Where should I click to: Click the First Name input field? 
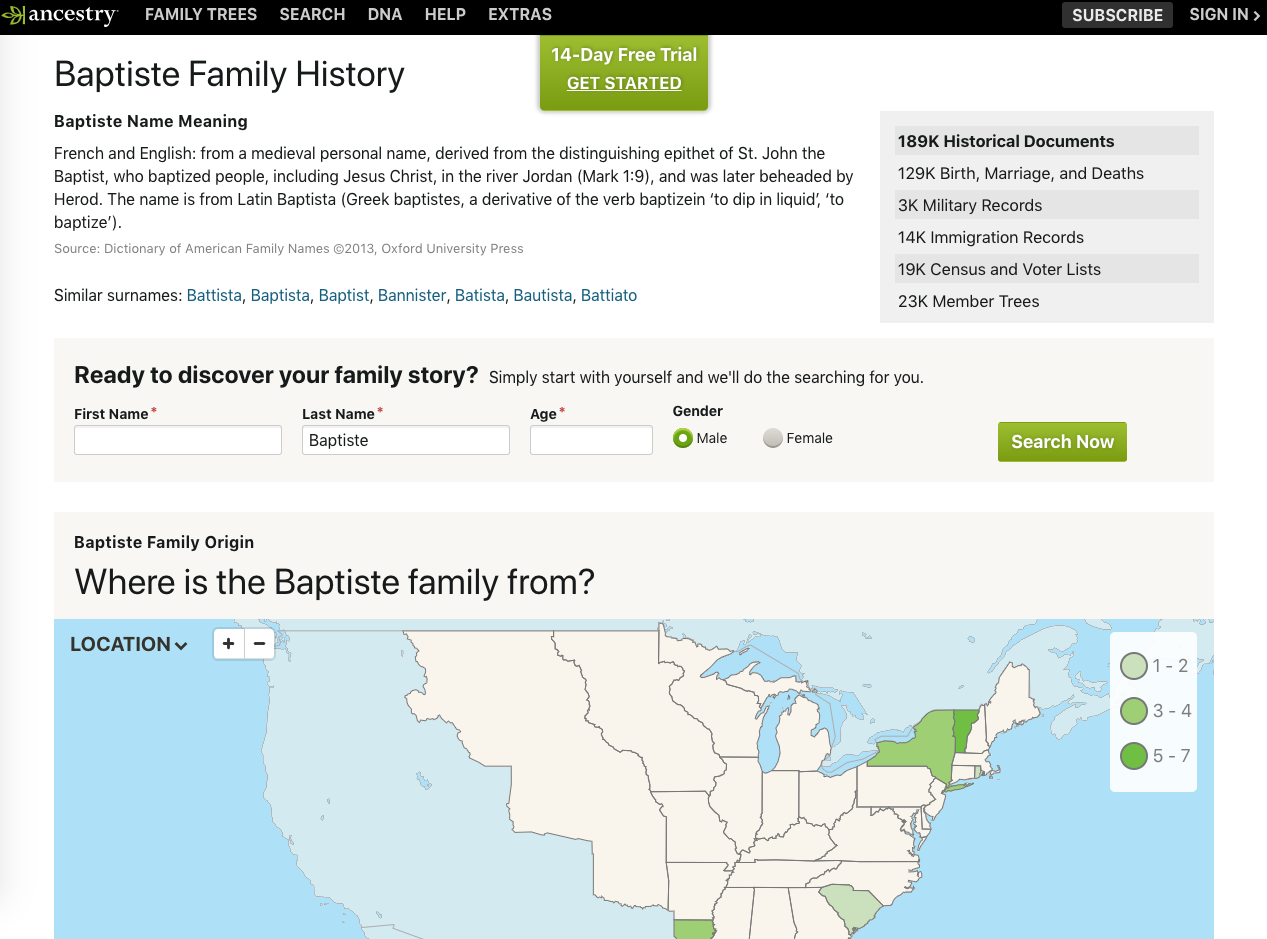point(178,440)
